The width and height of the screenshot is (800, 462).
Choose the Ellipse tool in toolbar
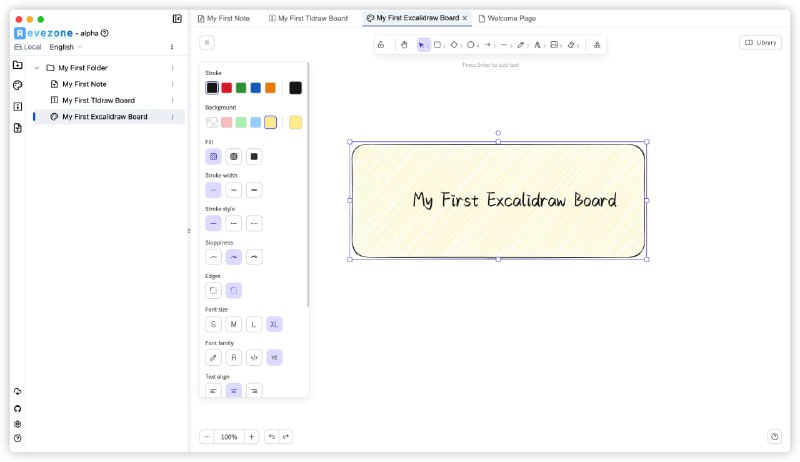pos(471,44)
